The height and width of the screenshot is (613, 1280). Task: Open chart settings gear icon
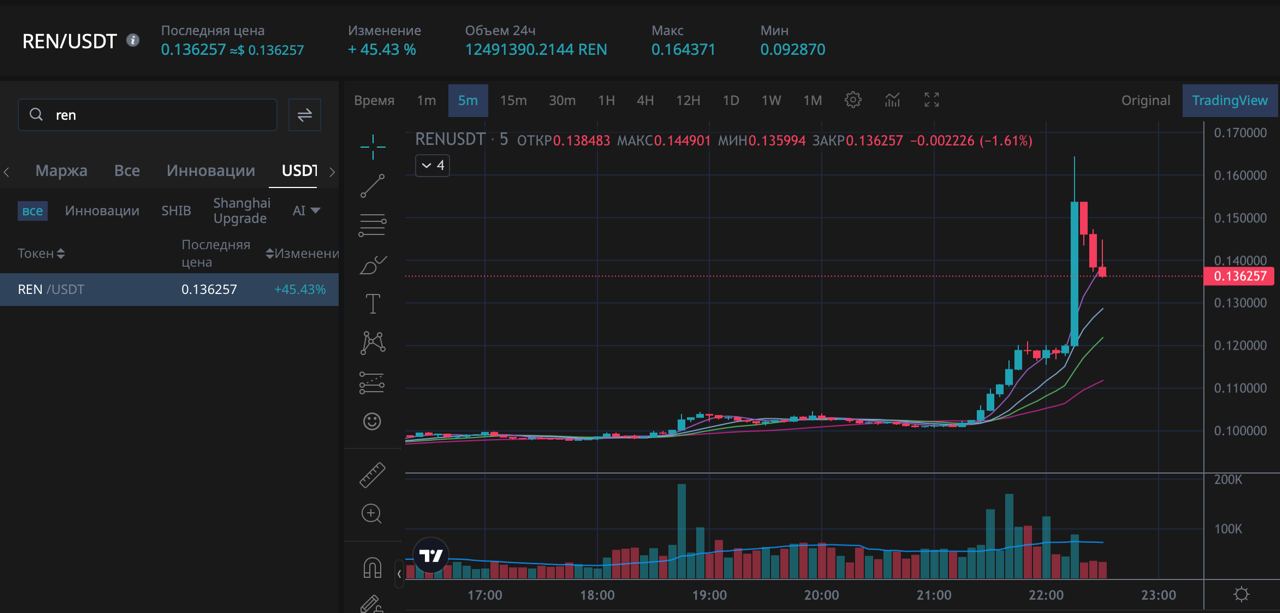853,100
